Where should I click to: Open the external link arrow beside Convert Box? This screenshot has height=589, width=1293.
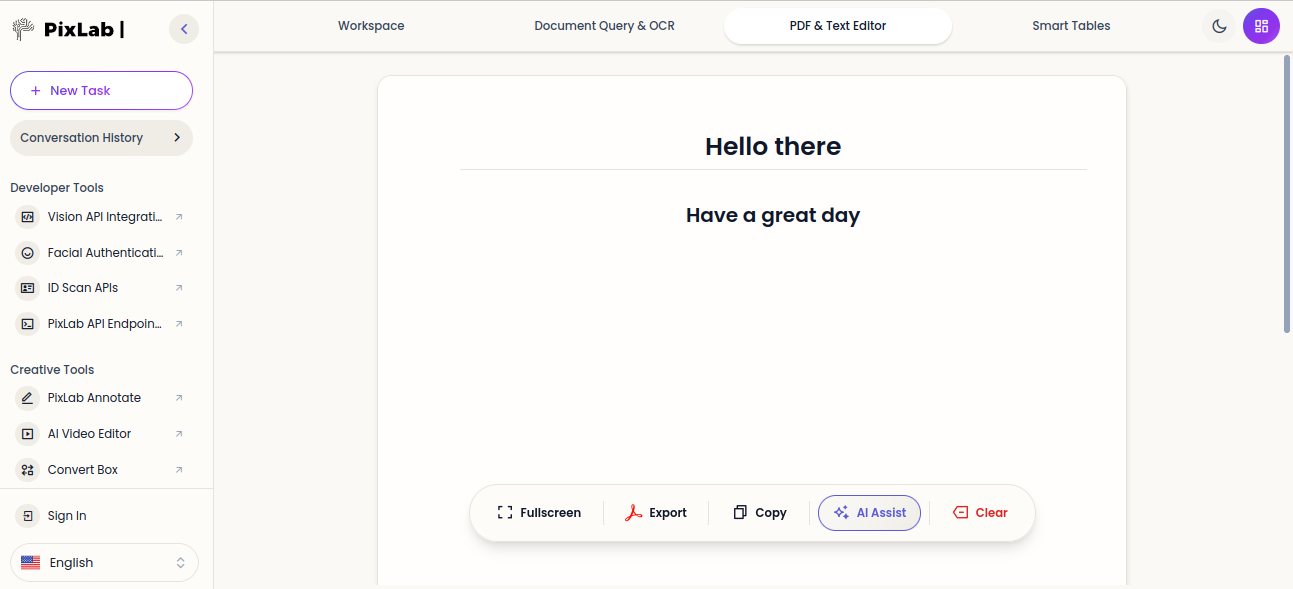coord(179,470)
